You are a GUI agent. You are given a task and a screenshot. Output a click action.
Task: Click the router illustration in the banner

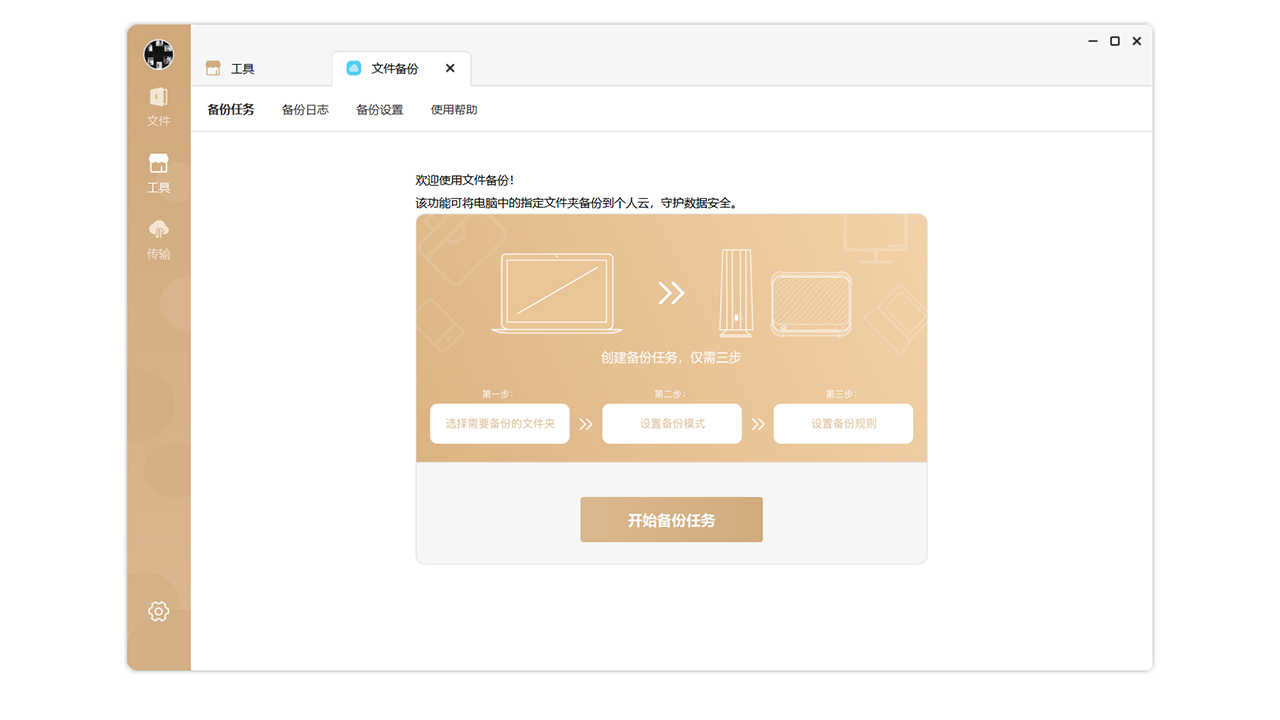click(x=735, y=293)
